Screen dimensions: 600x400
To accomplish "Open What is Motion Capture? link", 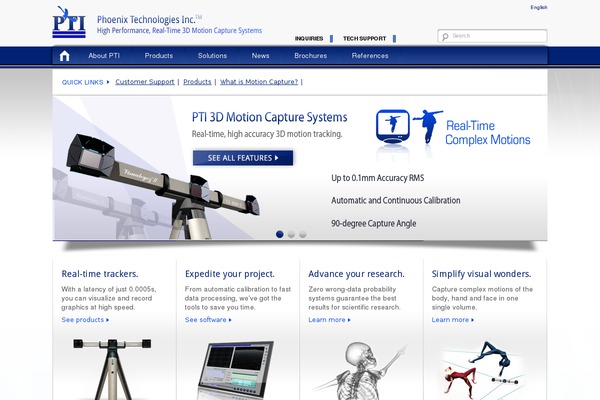I will 259,82.
